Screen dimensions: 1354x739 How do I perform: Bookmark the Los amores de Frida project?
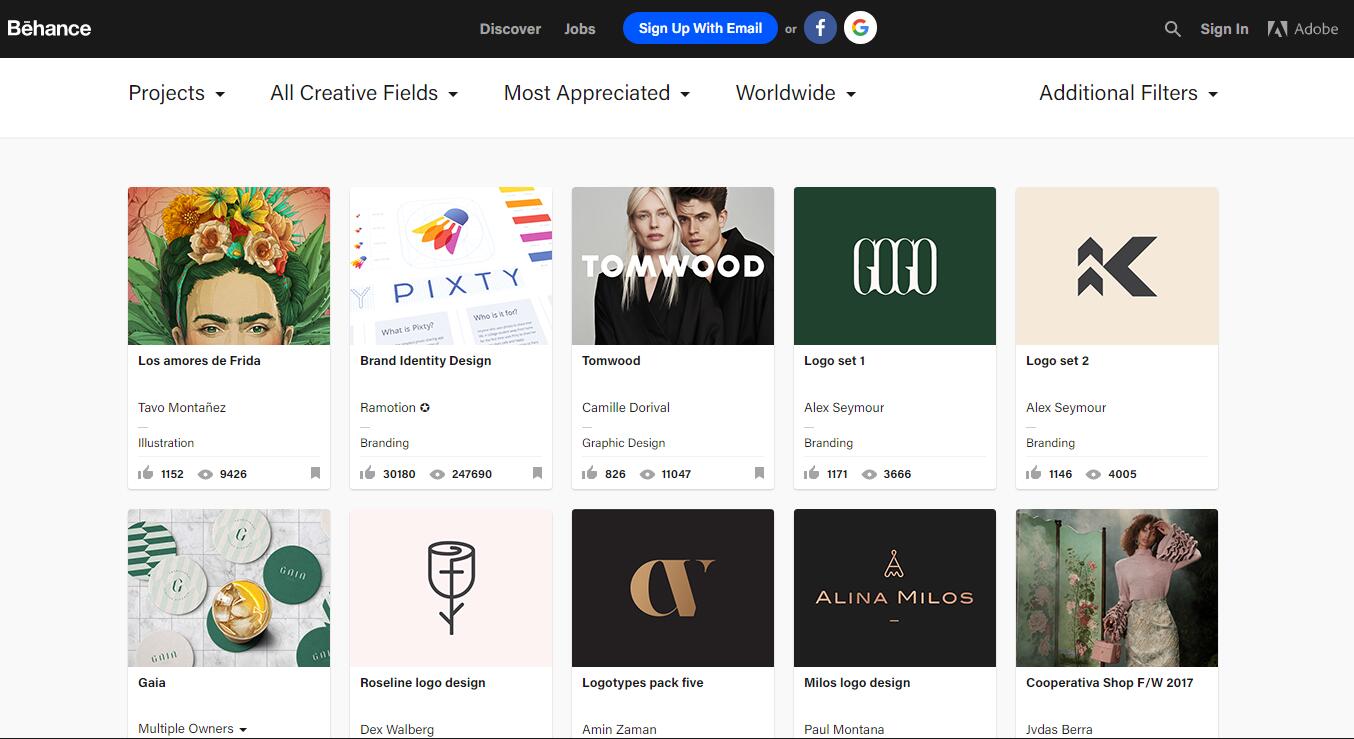[315, 473]
